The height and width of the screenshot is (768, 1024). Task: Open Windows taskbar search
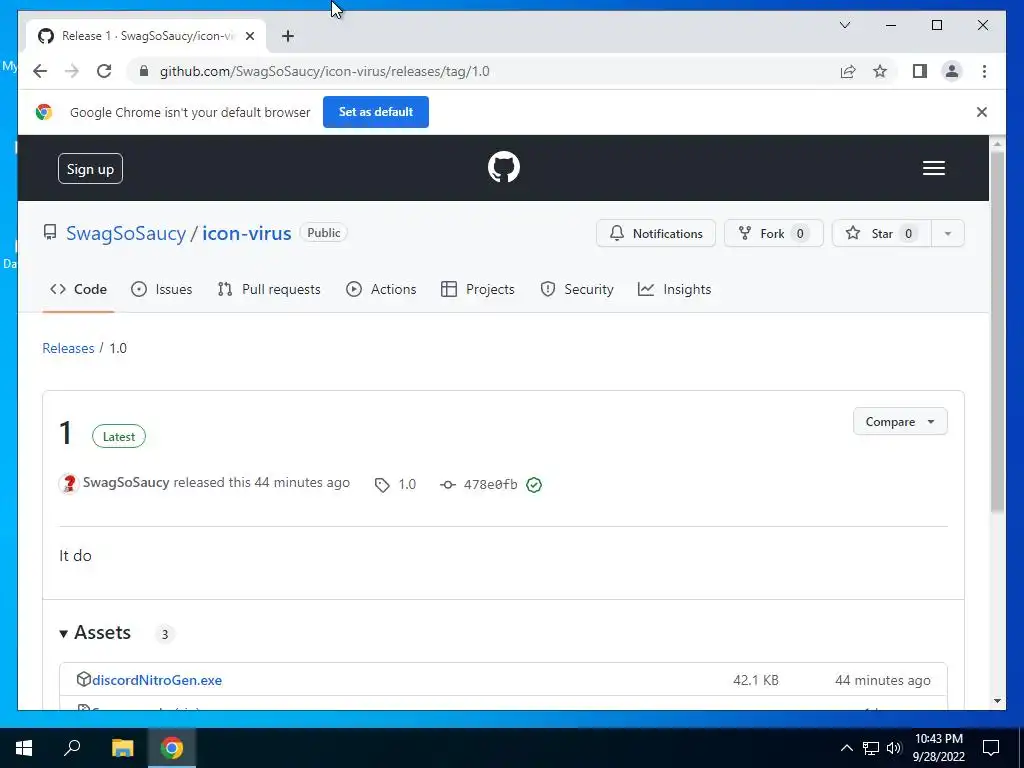click(72, 748)
